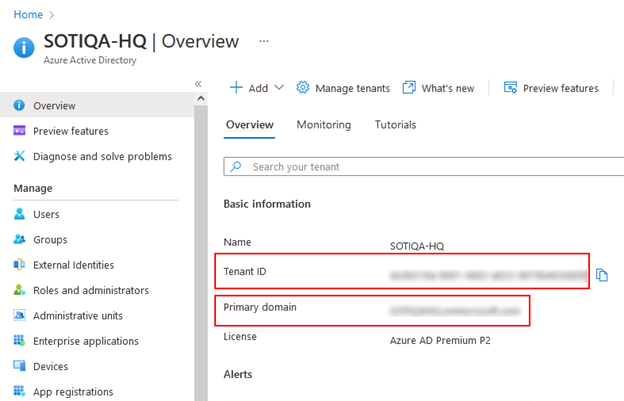
Task: Click the Overview info icon in the sidebar
Action: coord(19,105)
